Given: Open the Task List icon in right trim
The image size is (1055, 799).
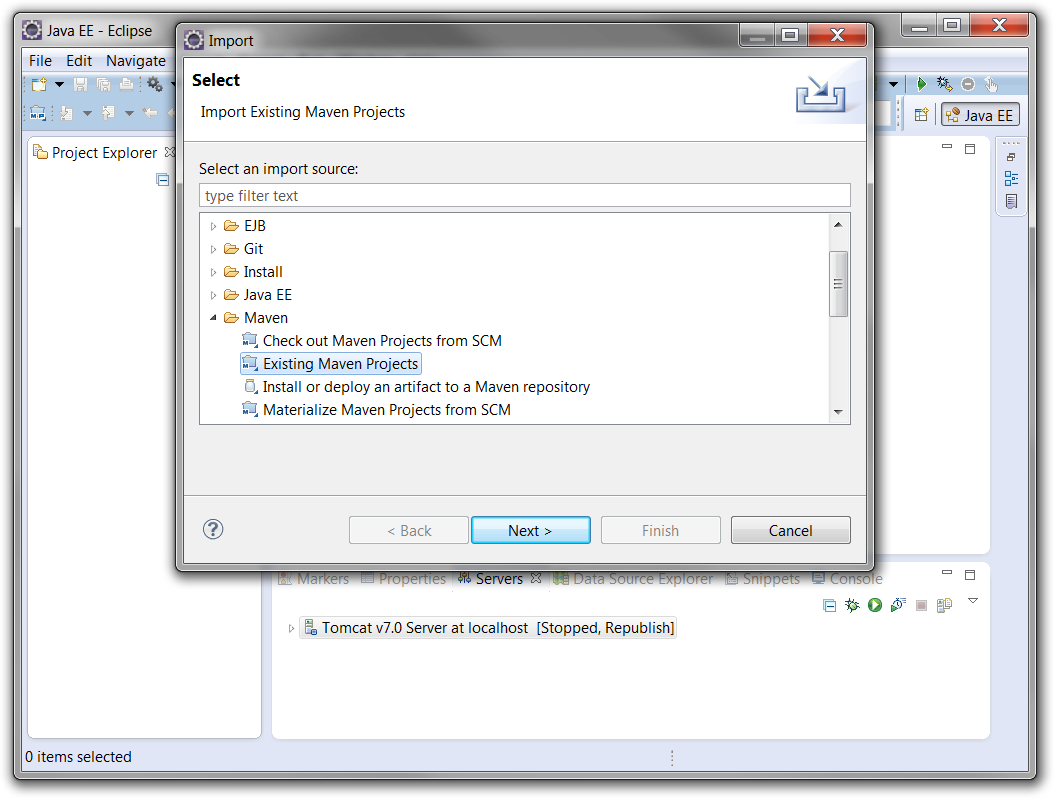Looking at the screenshot, I should pyautogui.click(x=1011, y=201).
